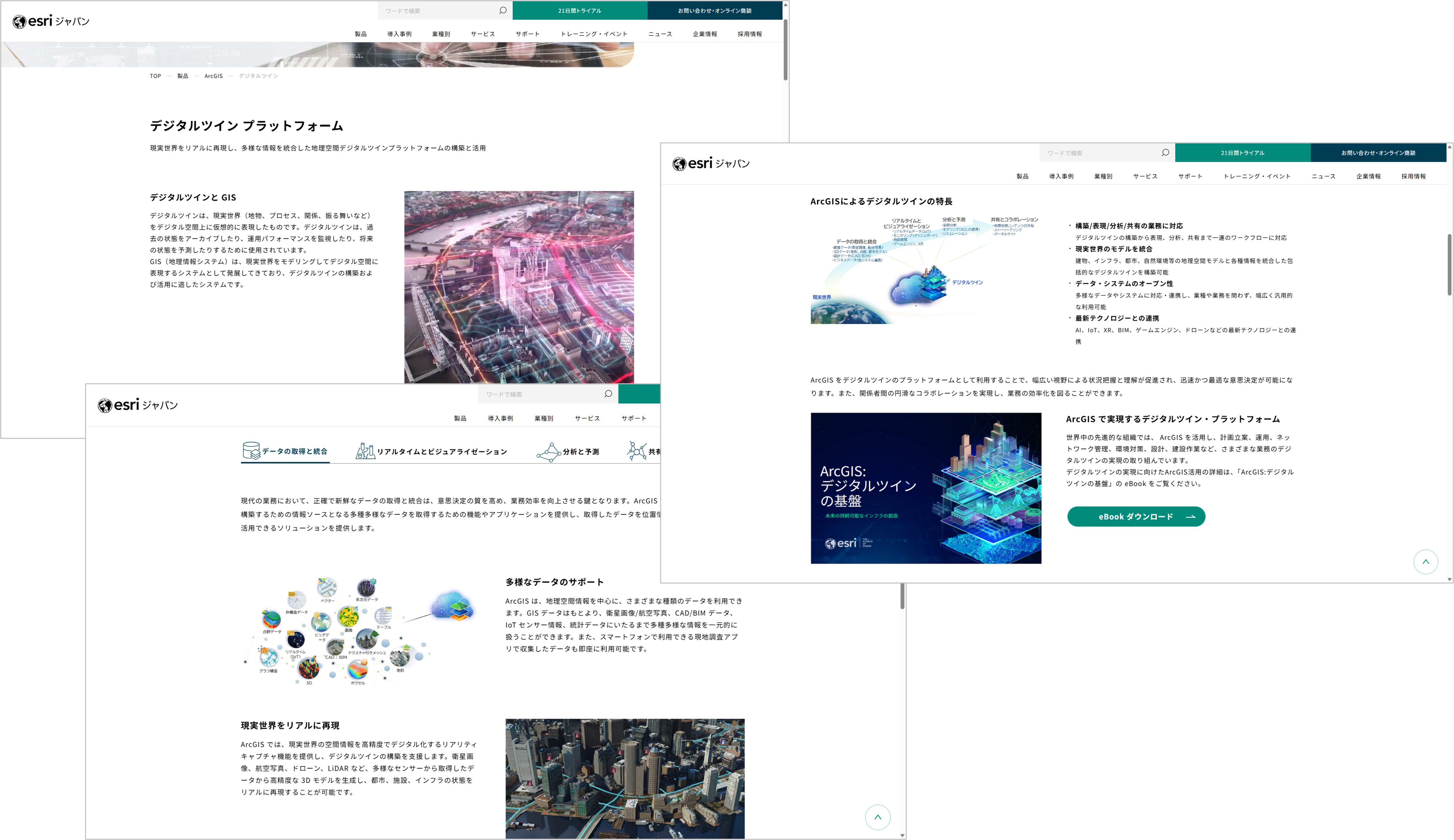Viewport: 1454px width, 840px height.
Task: Click search magnifier icon in top-left window
Action: click(x=502, y=11)
